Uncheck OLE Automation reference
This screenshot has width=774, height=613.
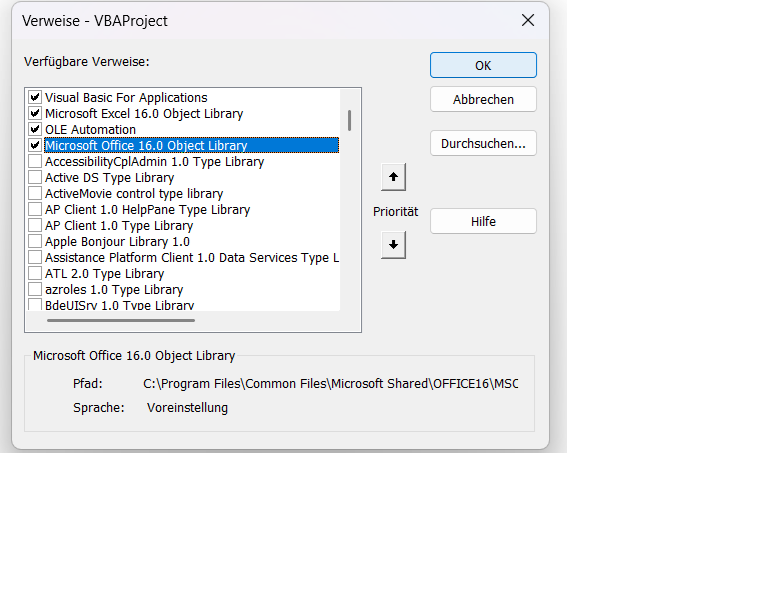click(35, 129)
